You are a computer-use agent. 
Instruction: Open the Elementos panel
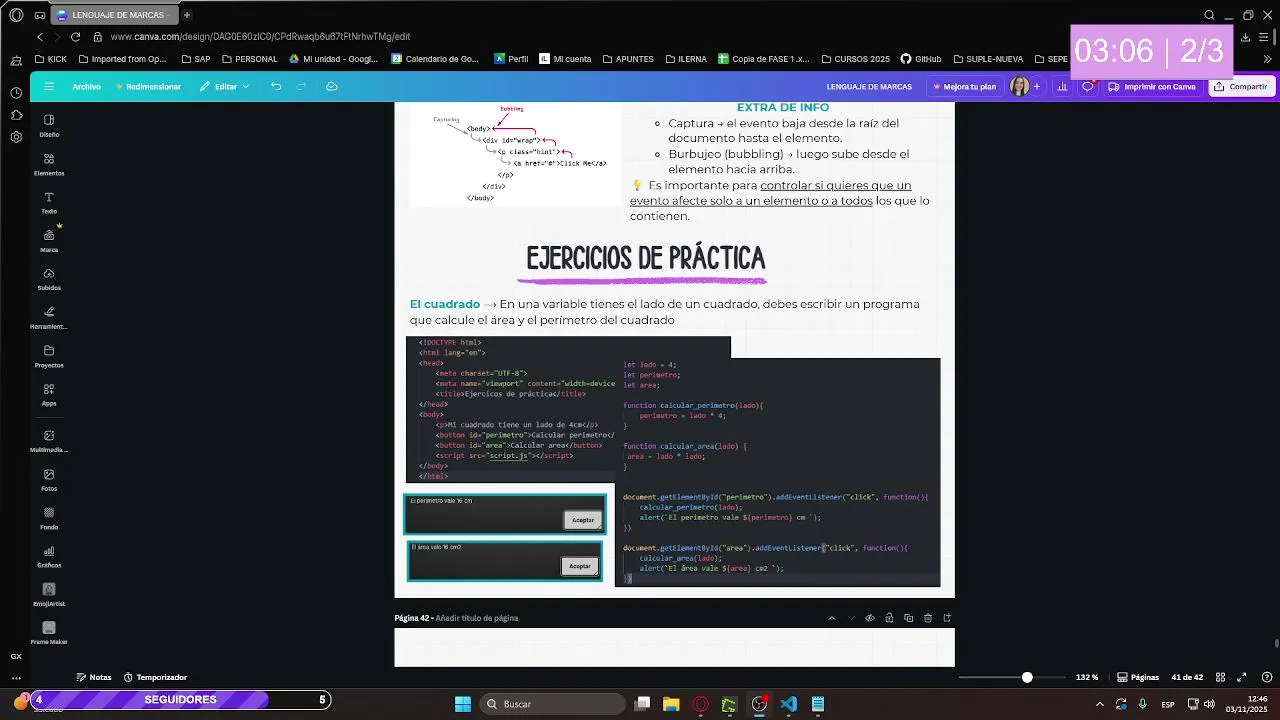pos(49,164)
